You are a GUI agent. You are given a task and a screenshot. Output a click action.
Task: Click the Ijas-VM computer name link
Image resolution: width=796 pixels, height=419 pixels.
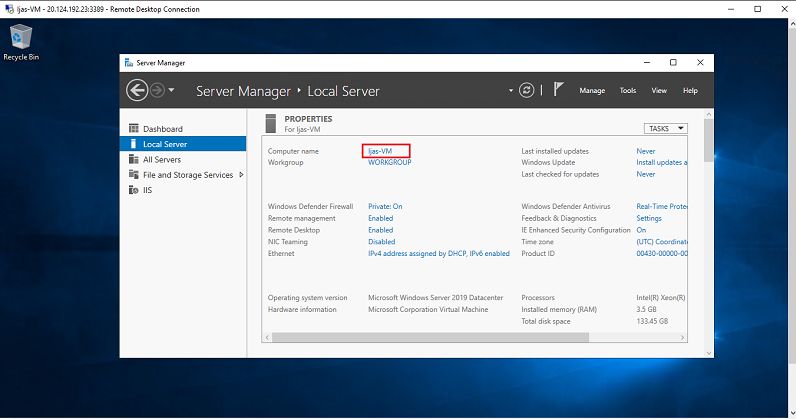pyautogui.click(x=380, y=151)
